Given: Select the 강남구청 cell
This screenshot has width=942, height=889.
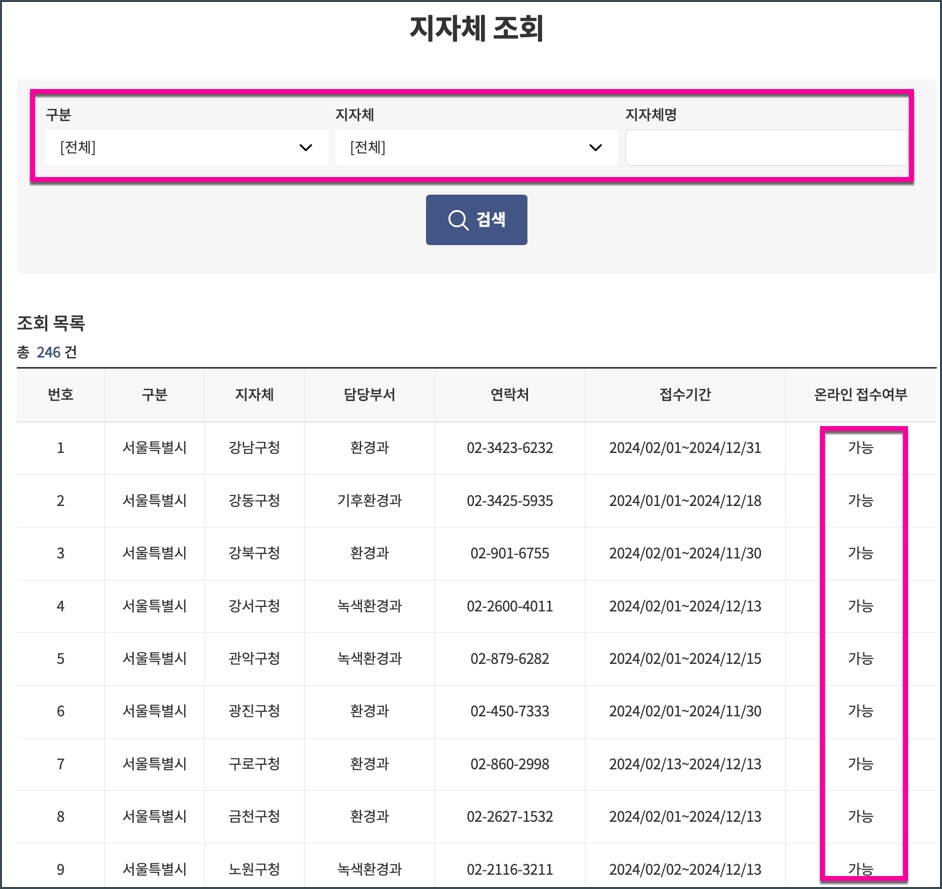Looking at the screenshot, I should 254,448.
